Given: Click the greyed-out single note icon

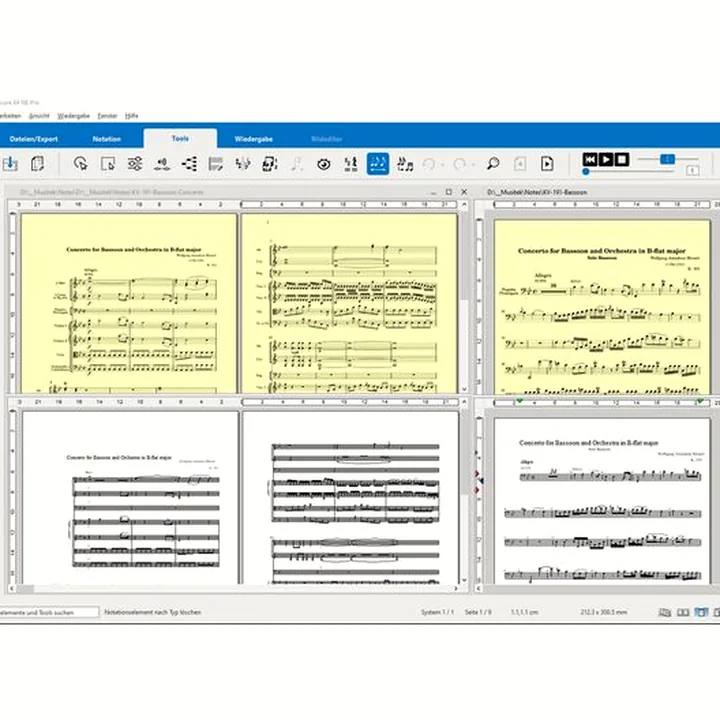Looking at the screenshot, I should point(297,164).
